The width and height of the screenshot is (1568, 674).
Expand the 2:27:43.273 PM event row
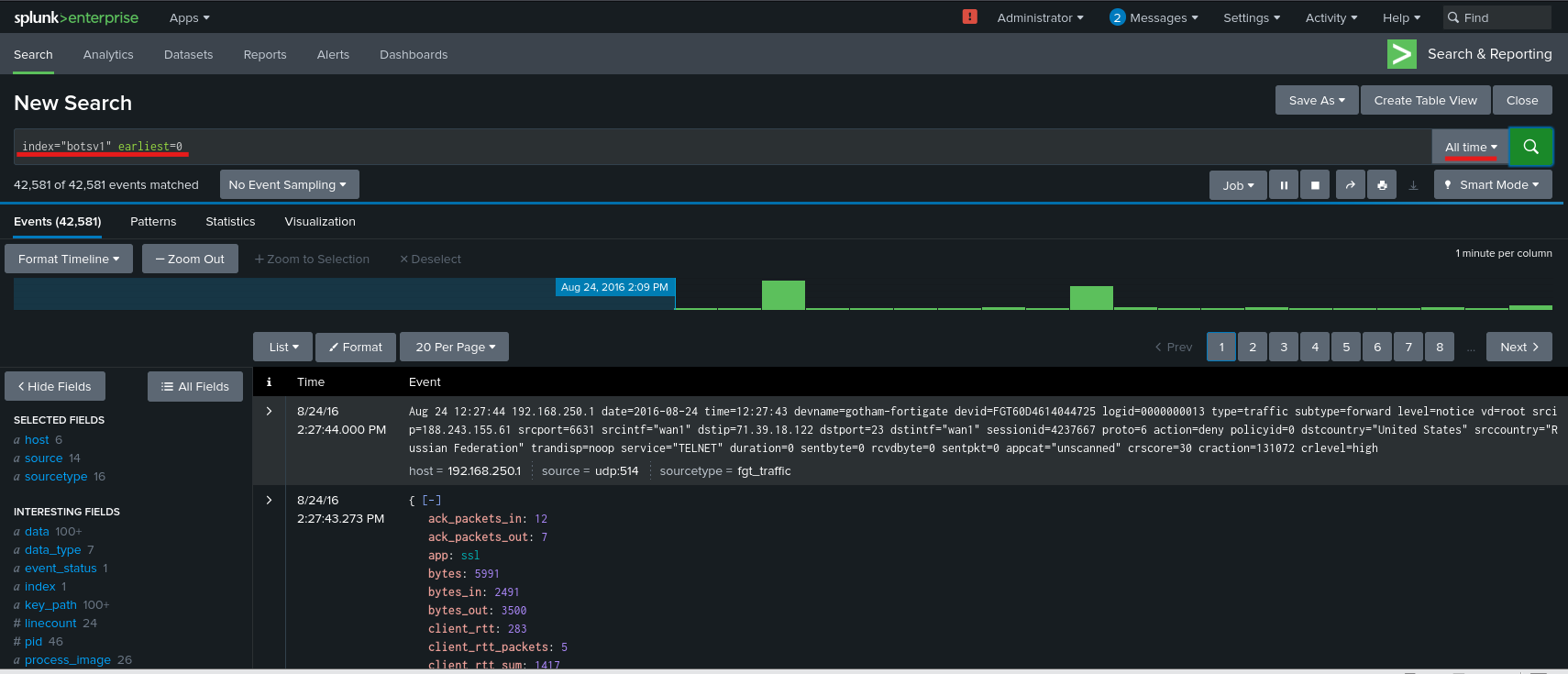tap(269, 500)
